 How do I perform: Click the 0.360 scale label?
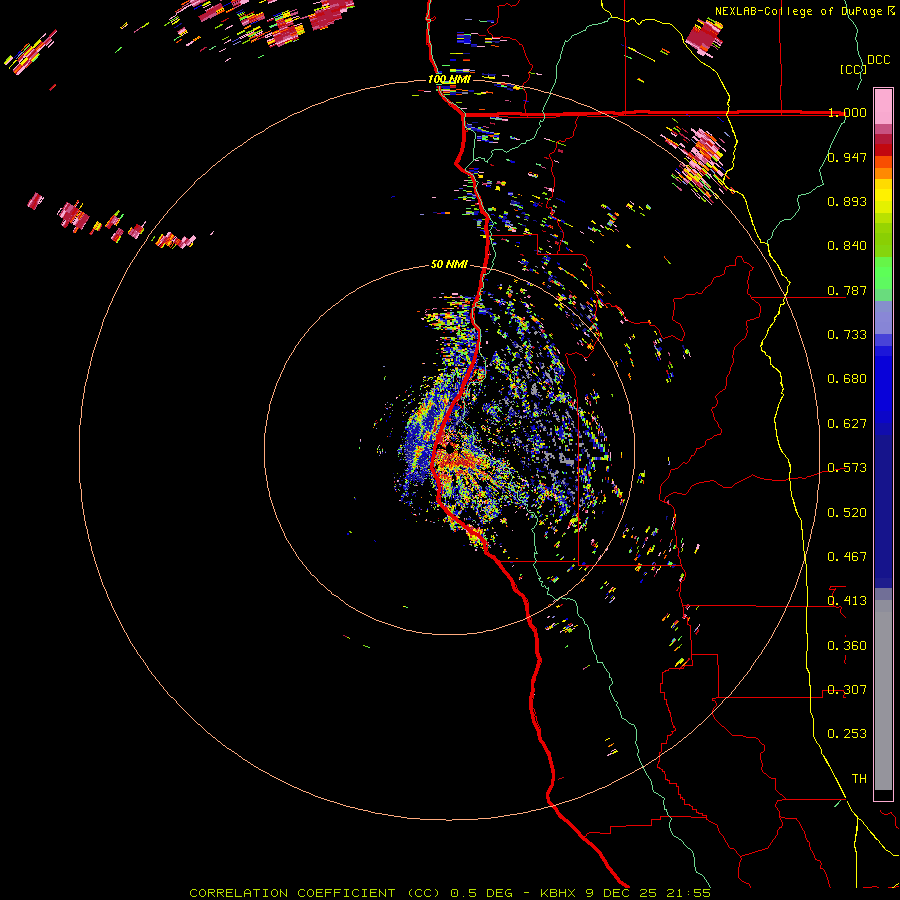tap(847, 646)
